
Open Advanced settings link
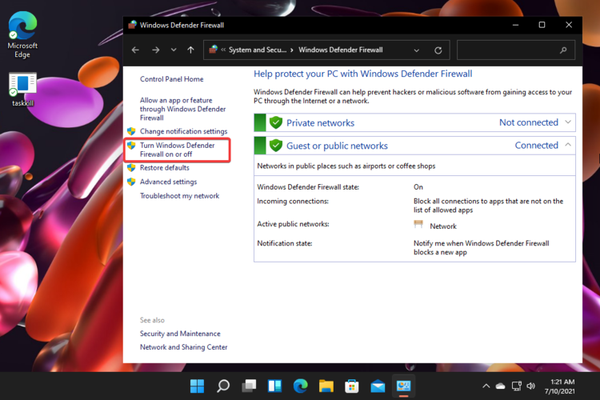pyautogui.click(x=168, y=182)
